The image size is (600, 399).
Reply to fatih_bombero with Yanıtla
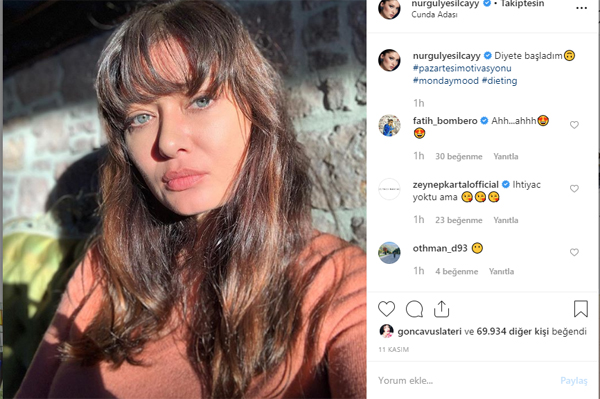coord(505,156)
